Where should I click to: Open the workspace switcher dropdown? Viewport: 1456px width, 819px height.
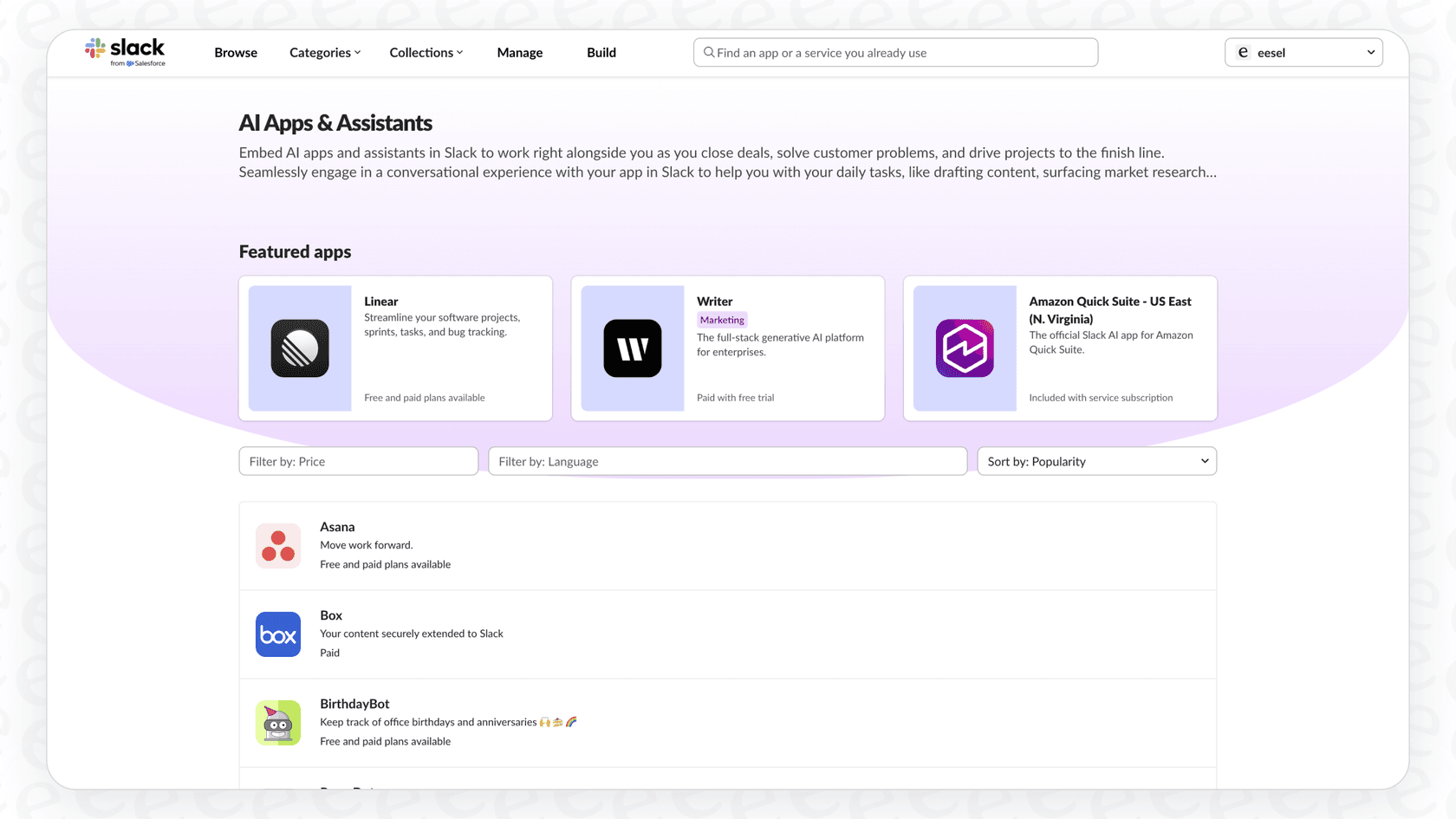pyautogui.click(x=1370, y=52)
